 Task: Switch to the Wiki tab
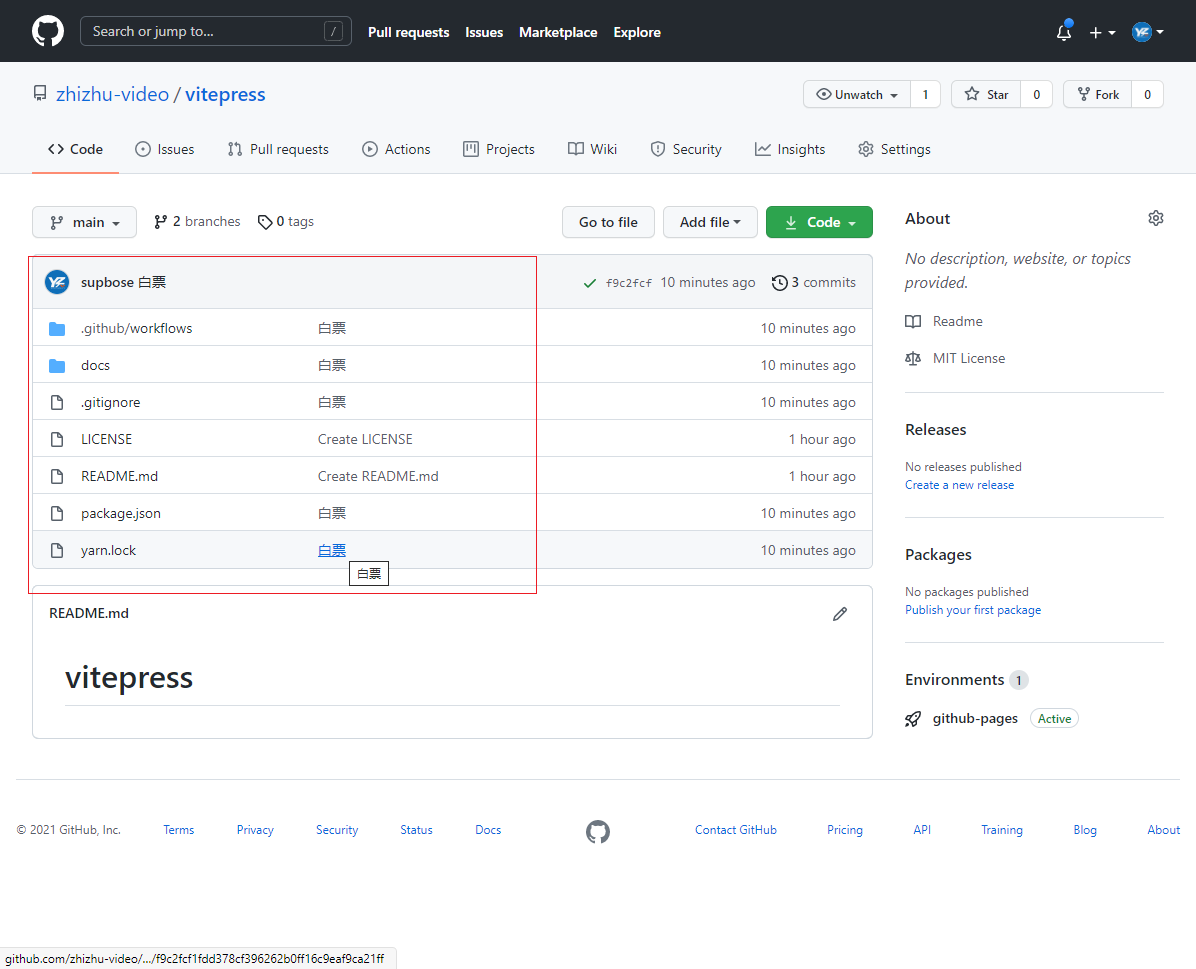point(593,150)
